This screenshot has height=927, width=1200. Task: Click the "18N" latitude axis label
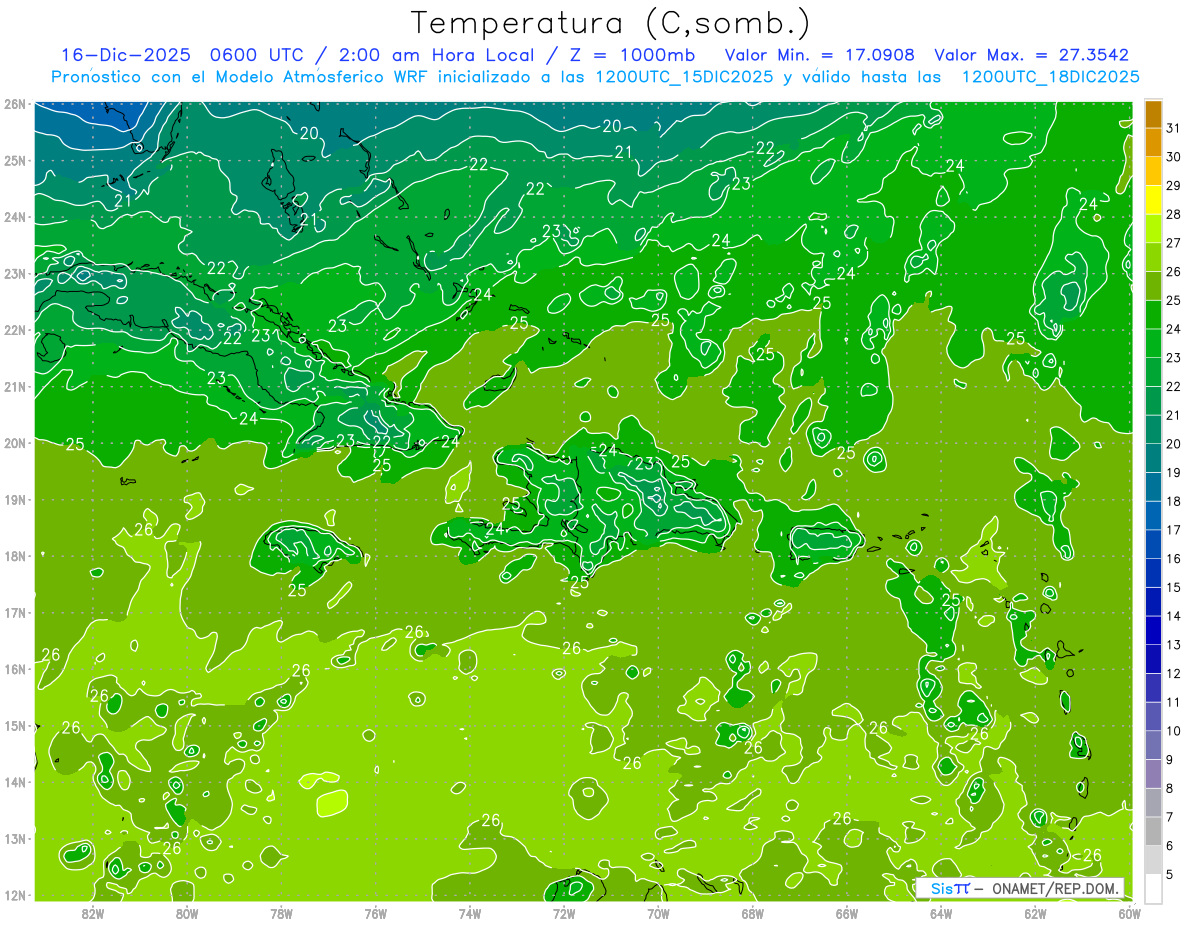point(15,556)
